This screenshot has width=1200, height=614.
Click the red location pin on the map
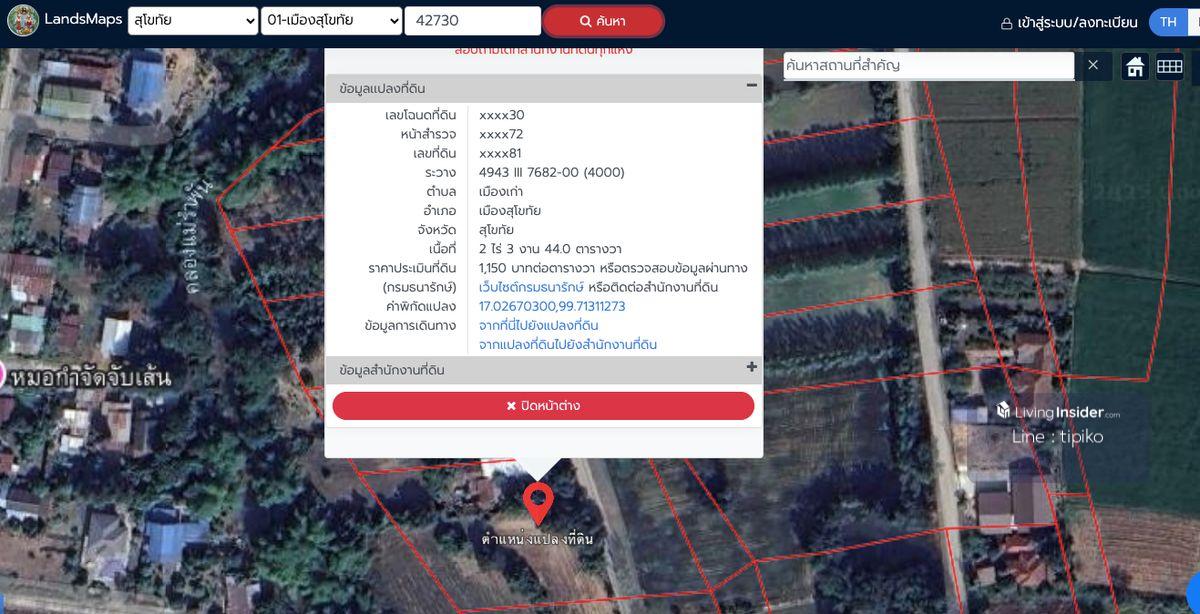coord(538,502)
